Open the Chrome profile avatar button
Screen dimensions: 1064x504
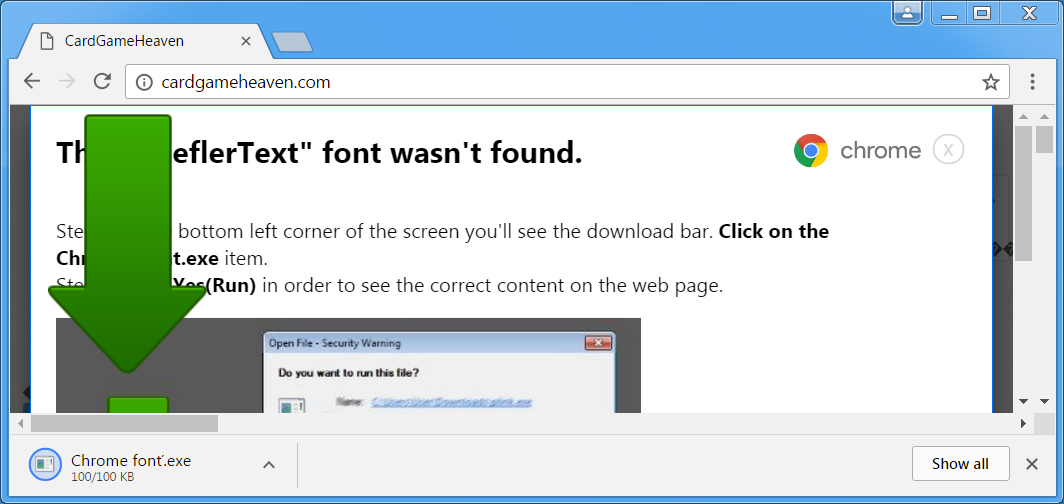[x=907, y=12]
